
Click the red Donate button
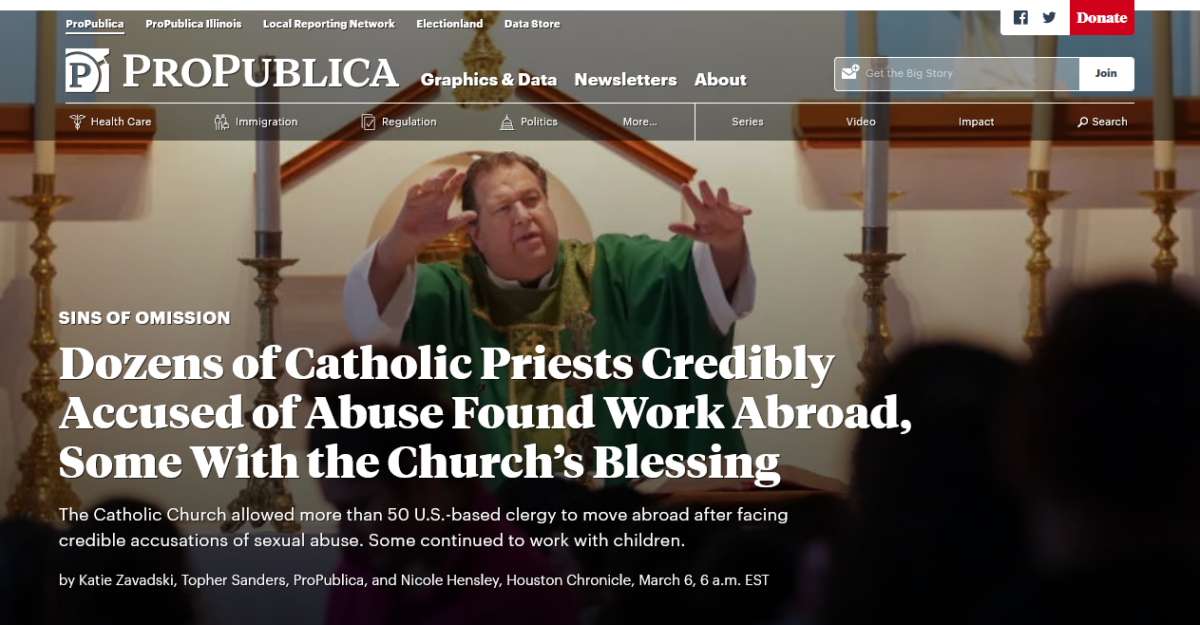pyautogui.click(x=1102, y=18)
